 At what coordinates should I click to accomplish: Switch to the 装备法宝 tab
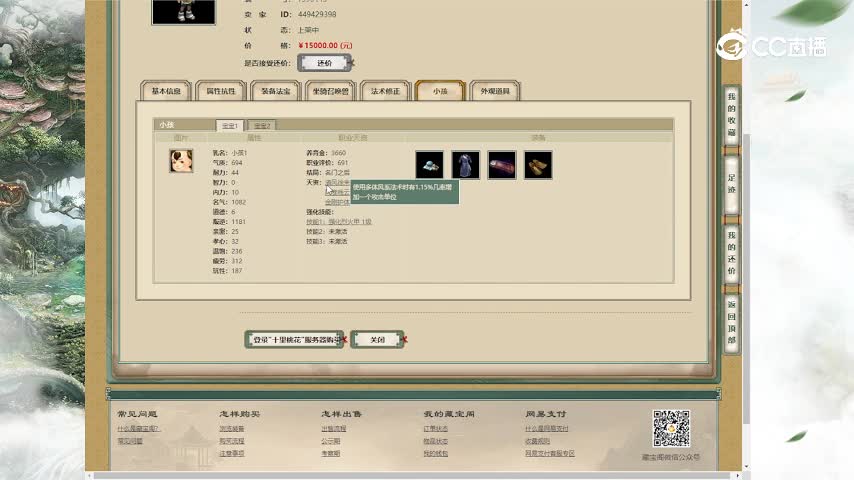(276, 91)
